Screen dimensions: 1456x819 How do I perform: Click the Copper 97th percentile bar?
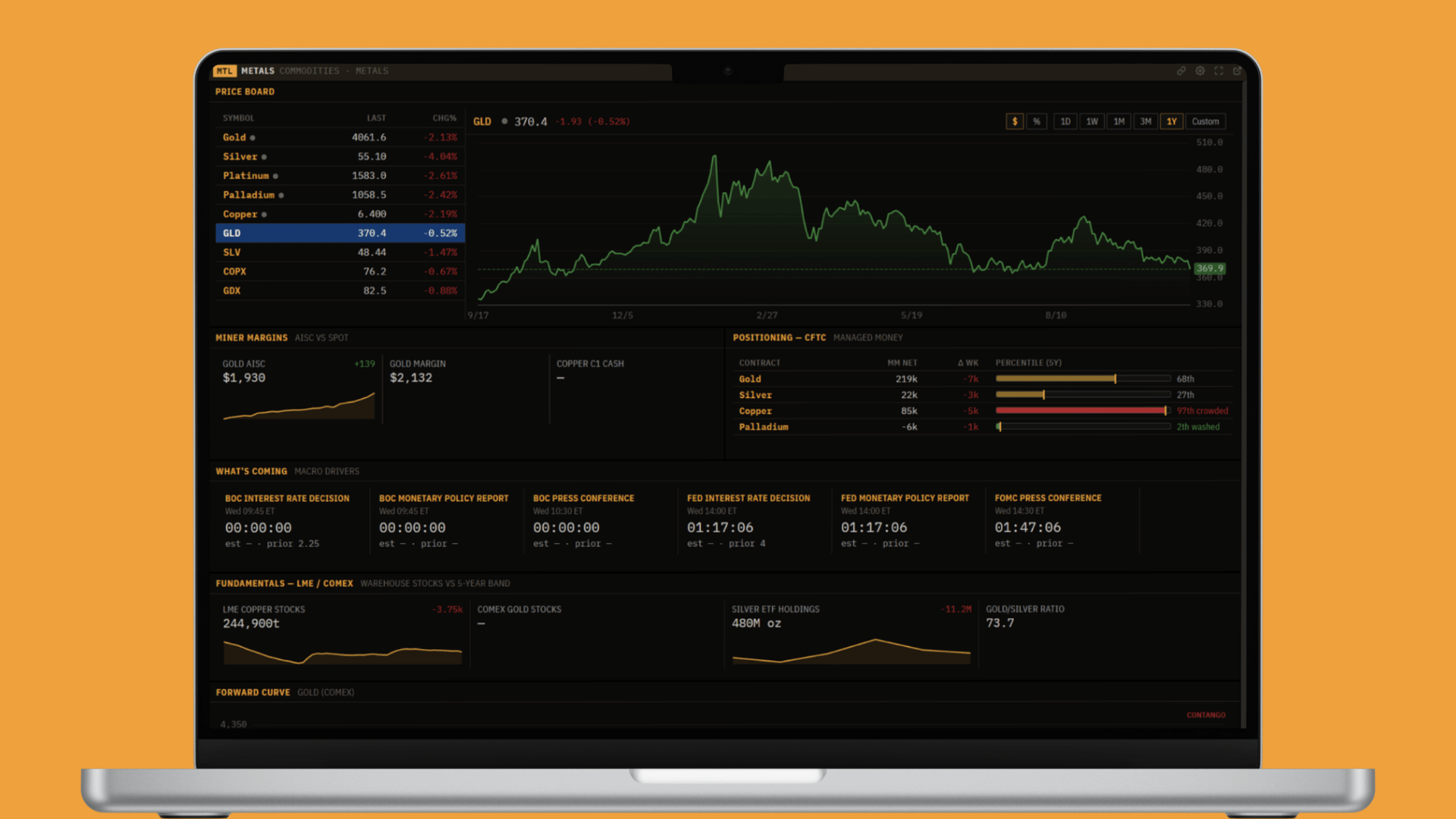[x=1083, y=410]
